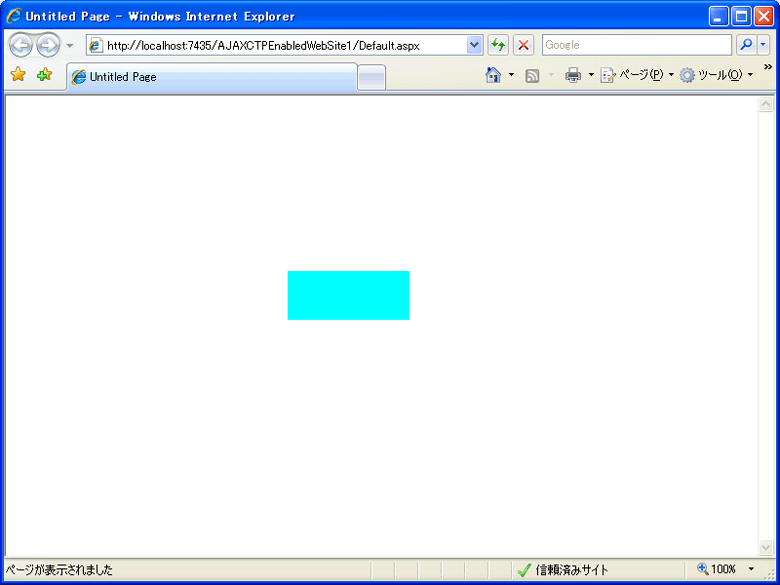Expand the Home button dropdown arrow
This screenshot has width=780, height=585.
(511, 75)
